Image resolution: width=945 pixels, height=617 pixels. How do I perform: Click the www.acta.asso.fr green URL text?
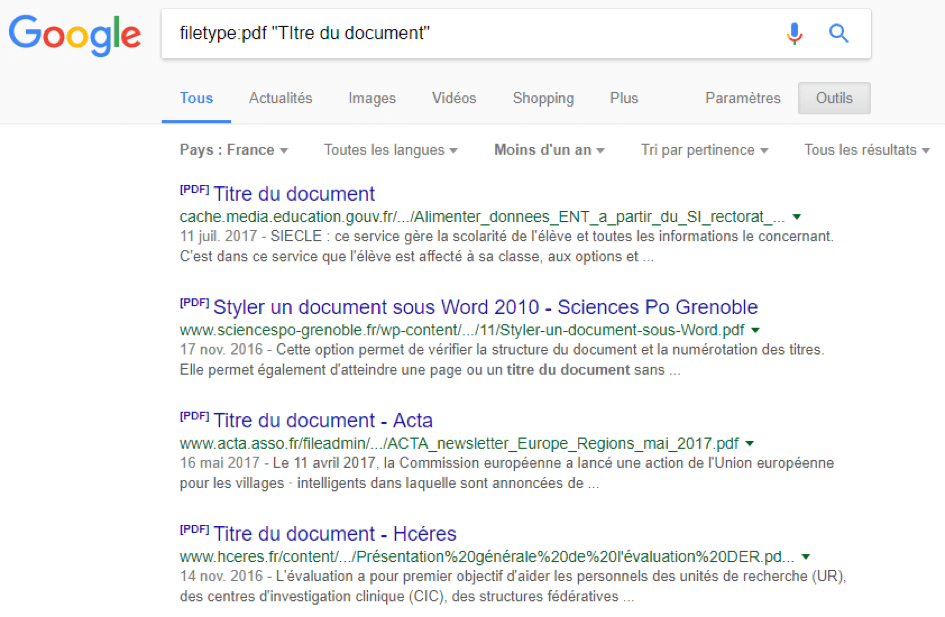coord(459,443)
